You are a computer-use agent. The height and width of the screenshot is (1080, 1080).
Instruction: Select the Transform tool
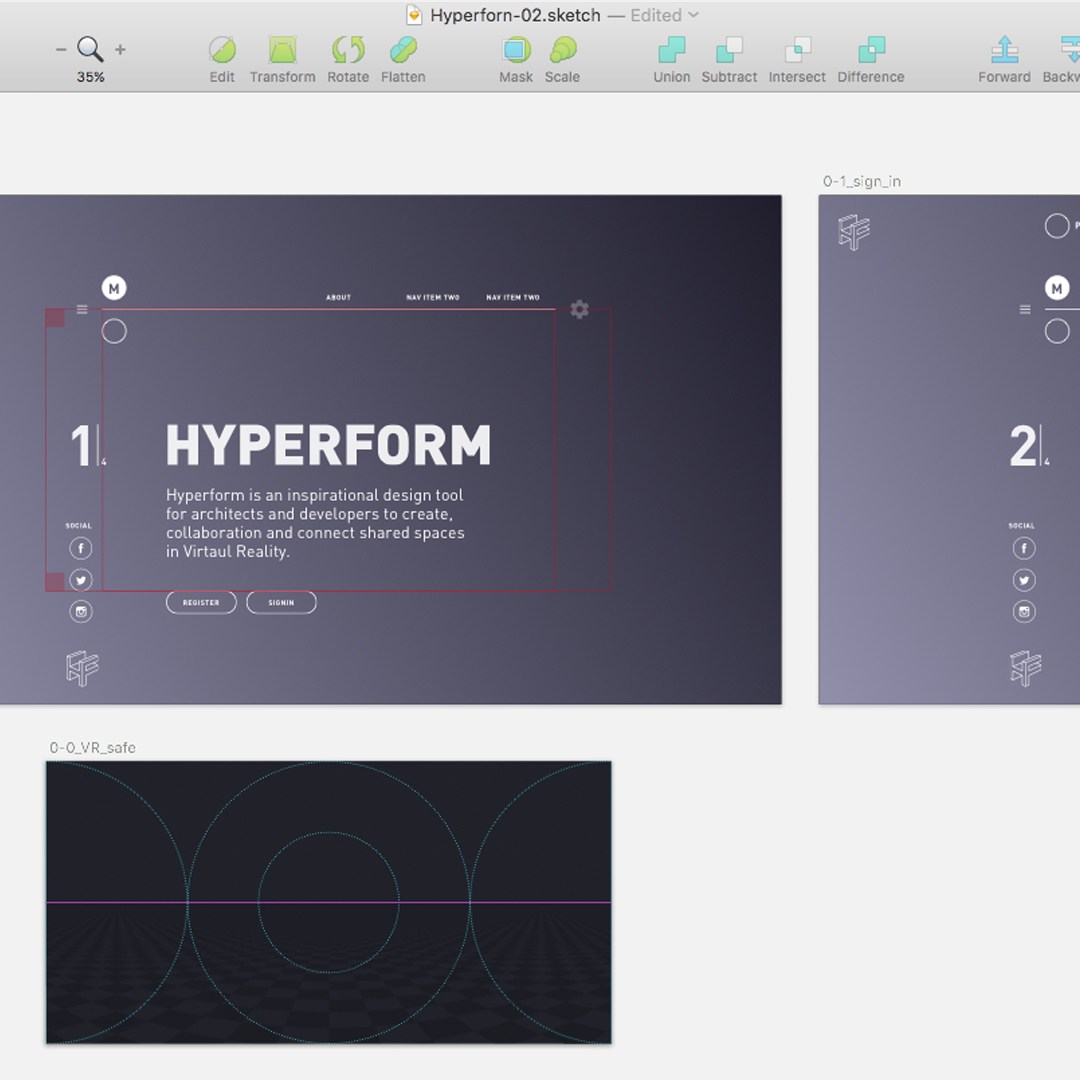[282, 50]
